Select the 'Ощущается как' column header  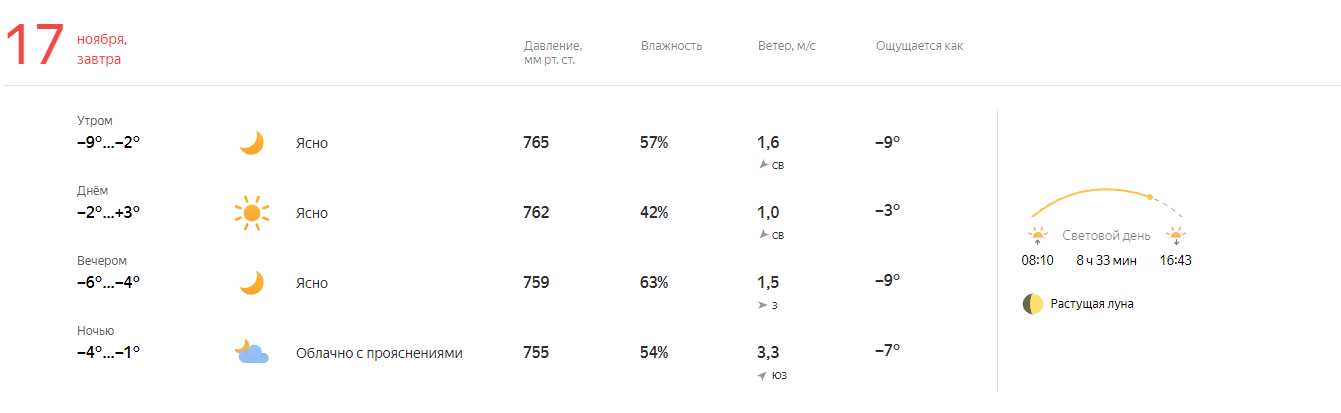(919, 46)
